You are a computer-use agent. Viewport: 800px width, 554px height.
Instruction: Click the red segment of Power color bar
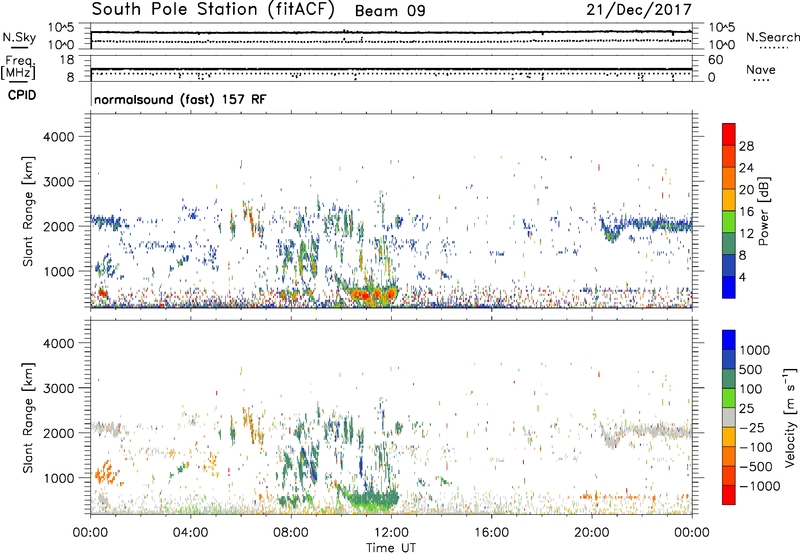pyautogui.click(x=729, y=135)
